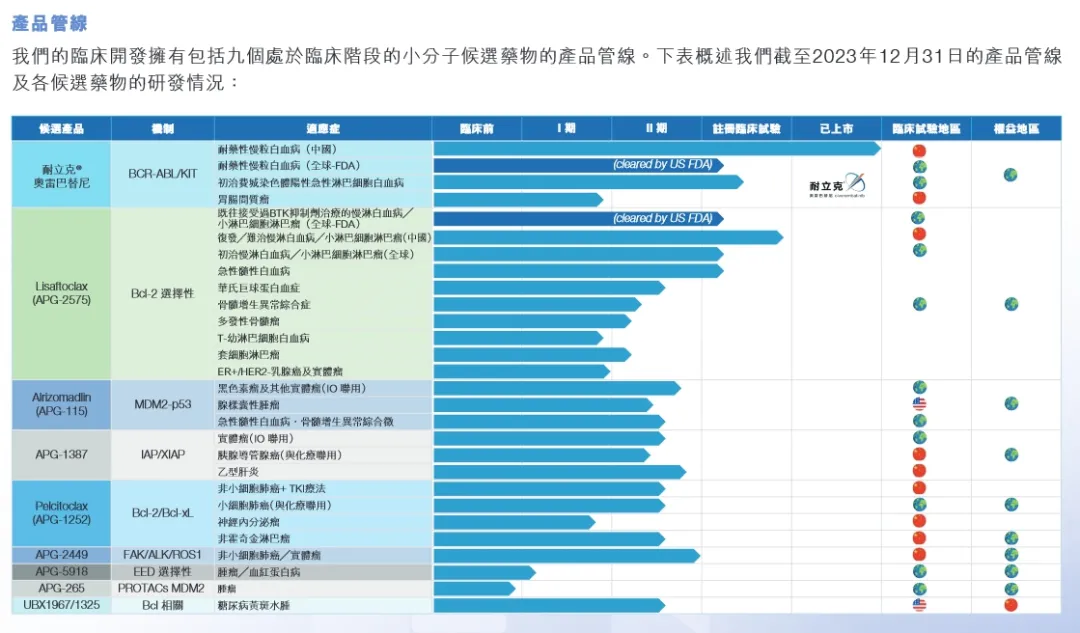Click the BCR-ABL/KIT mechanism cell

tap(162, 174)
